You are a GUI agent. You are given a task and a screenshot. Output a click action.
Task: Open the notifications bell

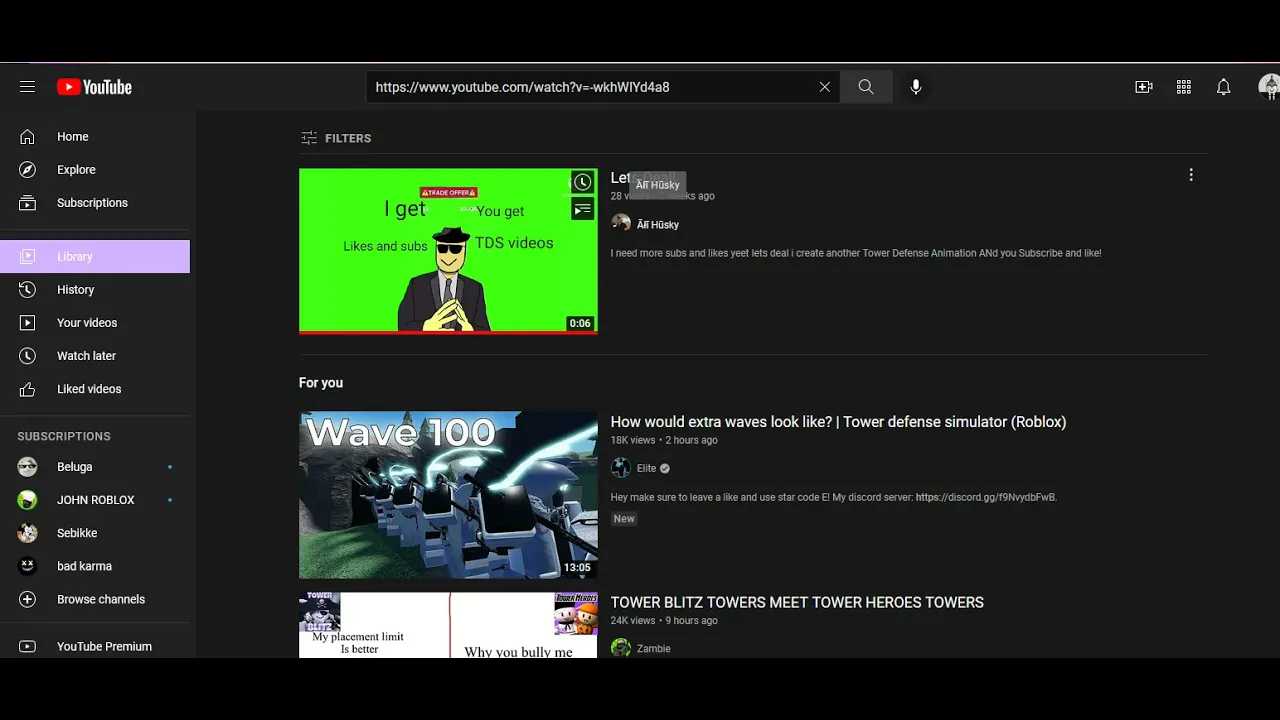point(1223,87)
